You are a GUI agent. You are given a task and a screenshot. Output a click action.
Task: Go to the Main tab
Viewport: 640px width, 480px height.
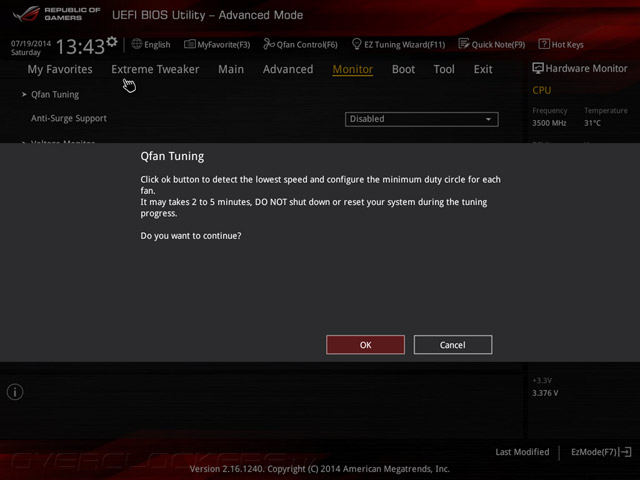tap(231, 69)
